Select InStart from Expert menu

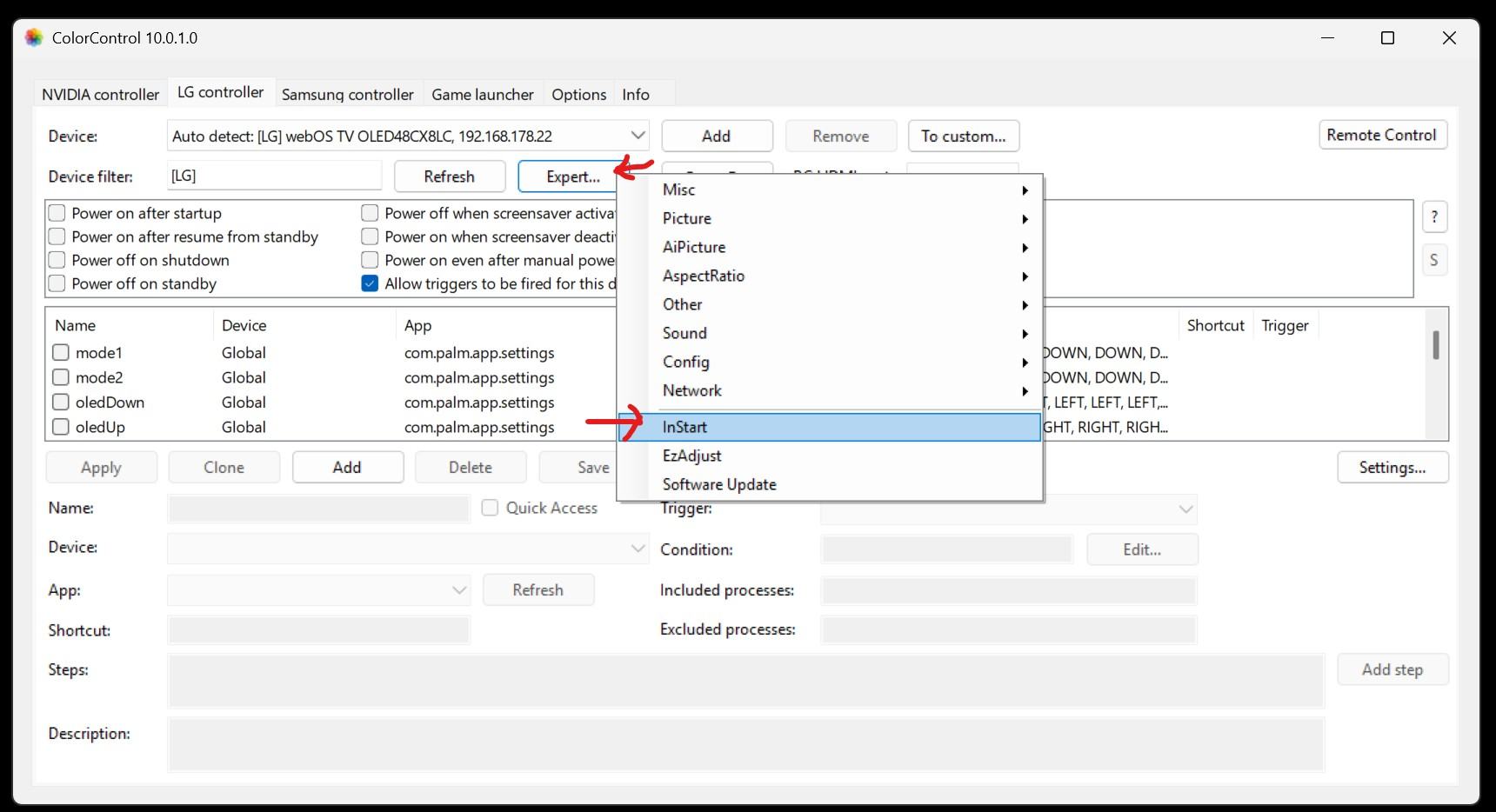point(830,427)
